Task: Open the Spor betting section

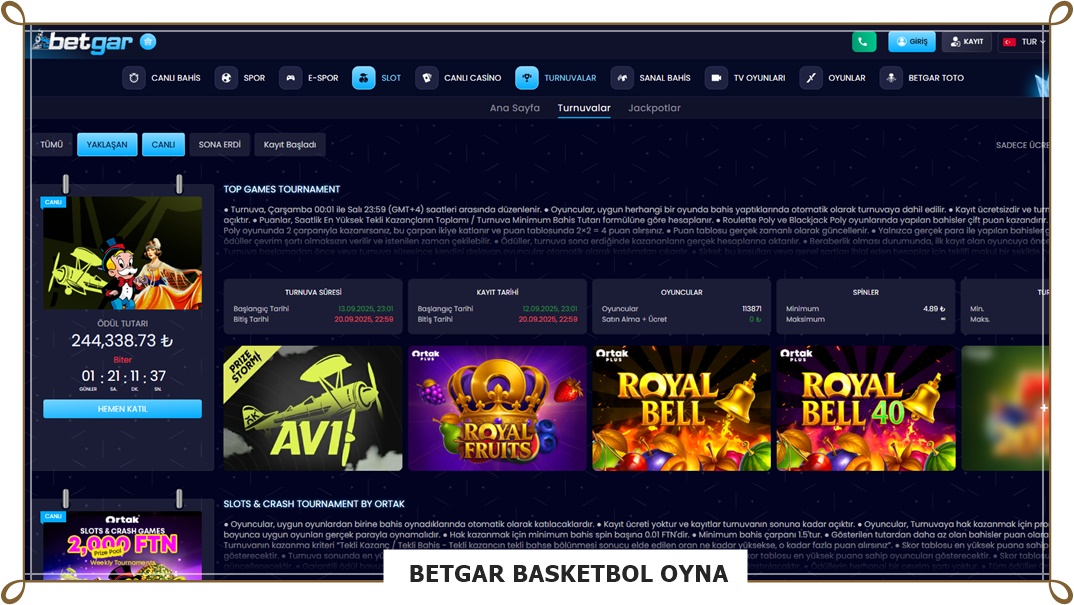Action: pyautogui.click(x=241, y=78)
